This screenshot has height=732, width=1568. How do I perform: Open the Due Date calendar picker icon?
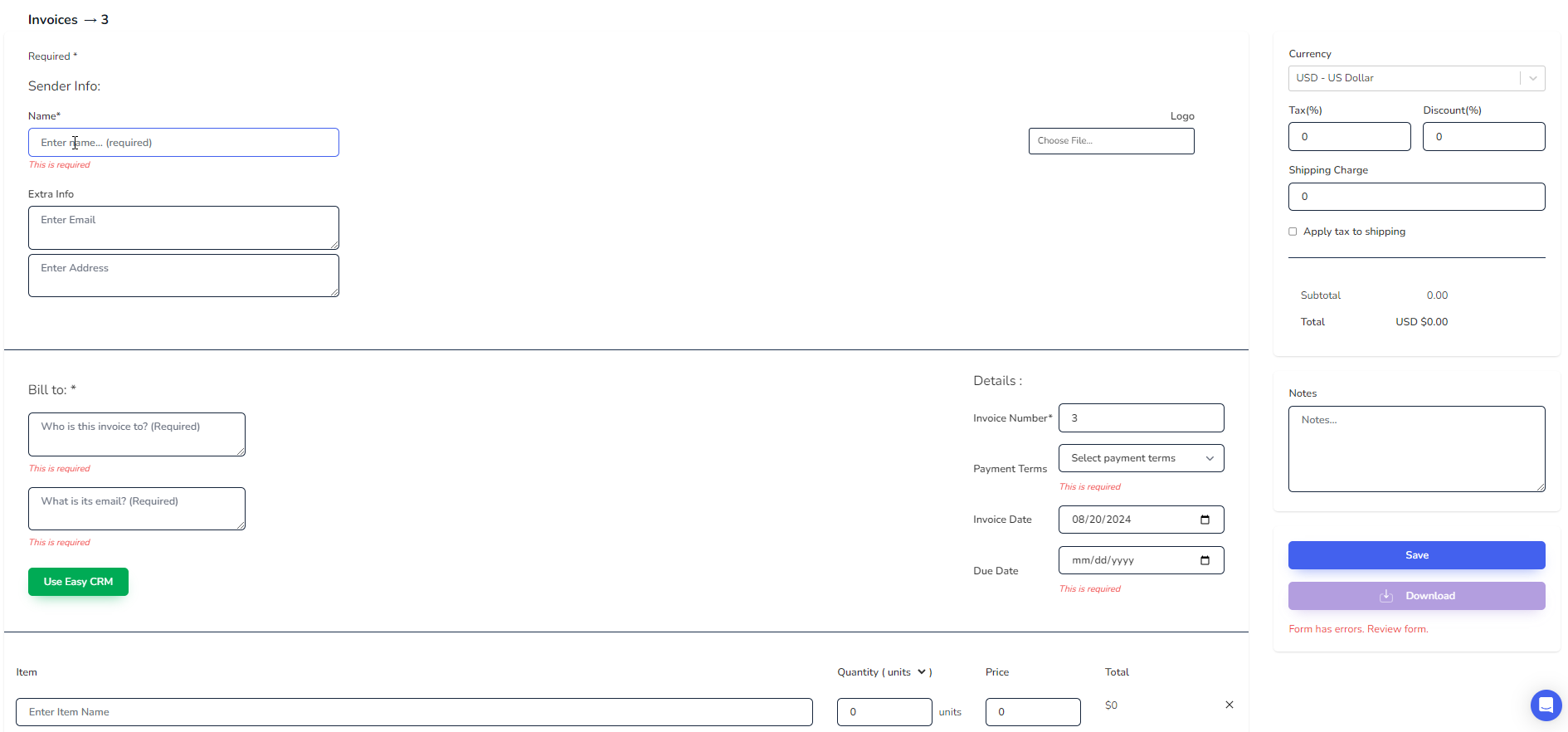(x=1205, y=560)
